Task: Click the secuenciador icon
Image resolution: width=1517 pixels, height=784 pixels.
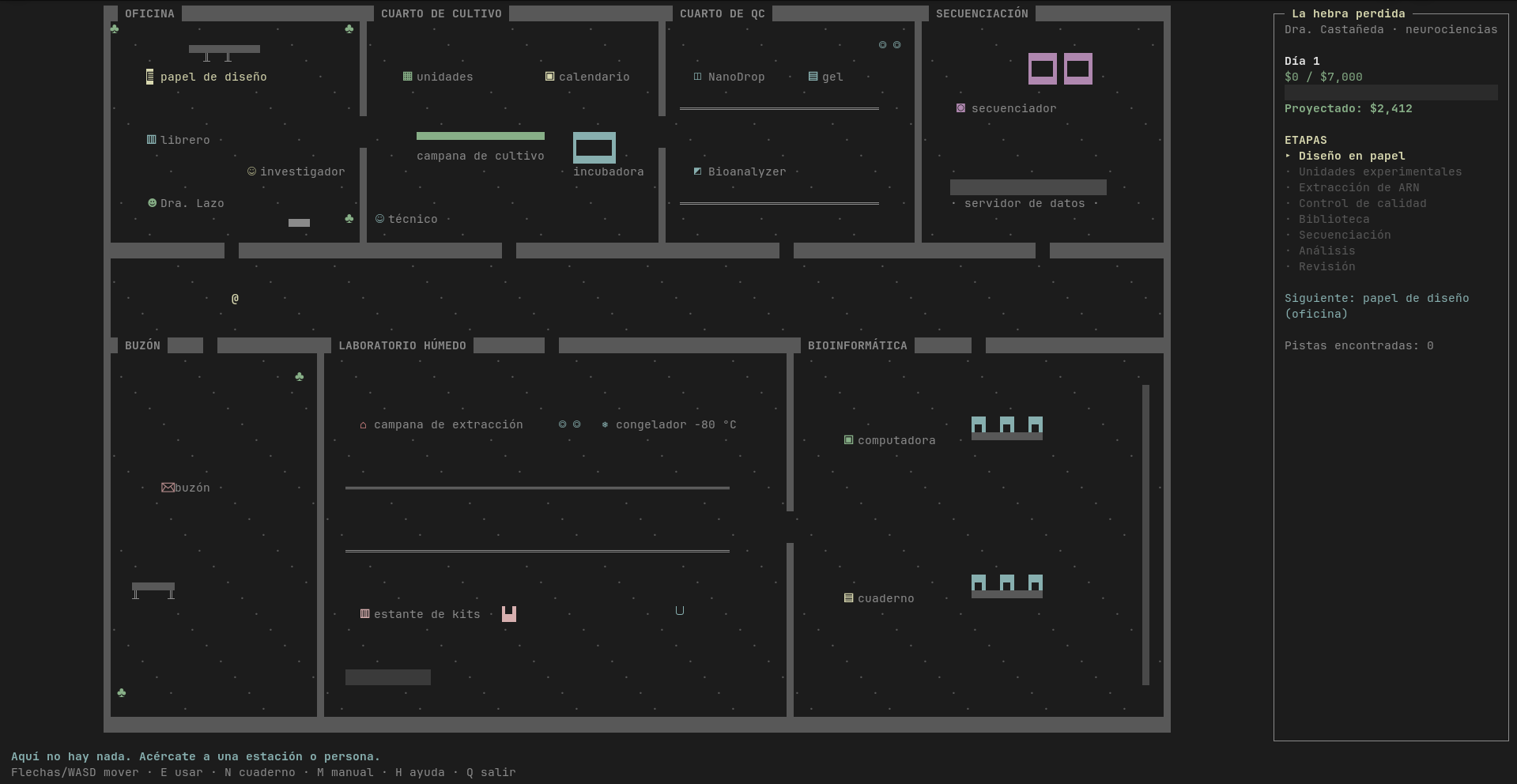Action: click(x=960, y=108)
